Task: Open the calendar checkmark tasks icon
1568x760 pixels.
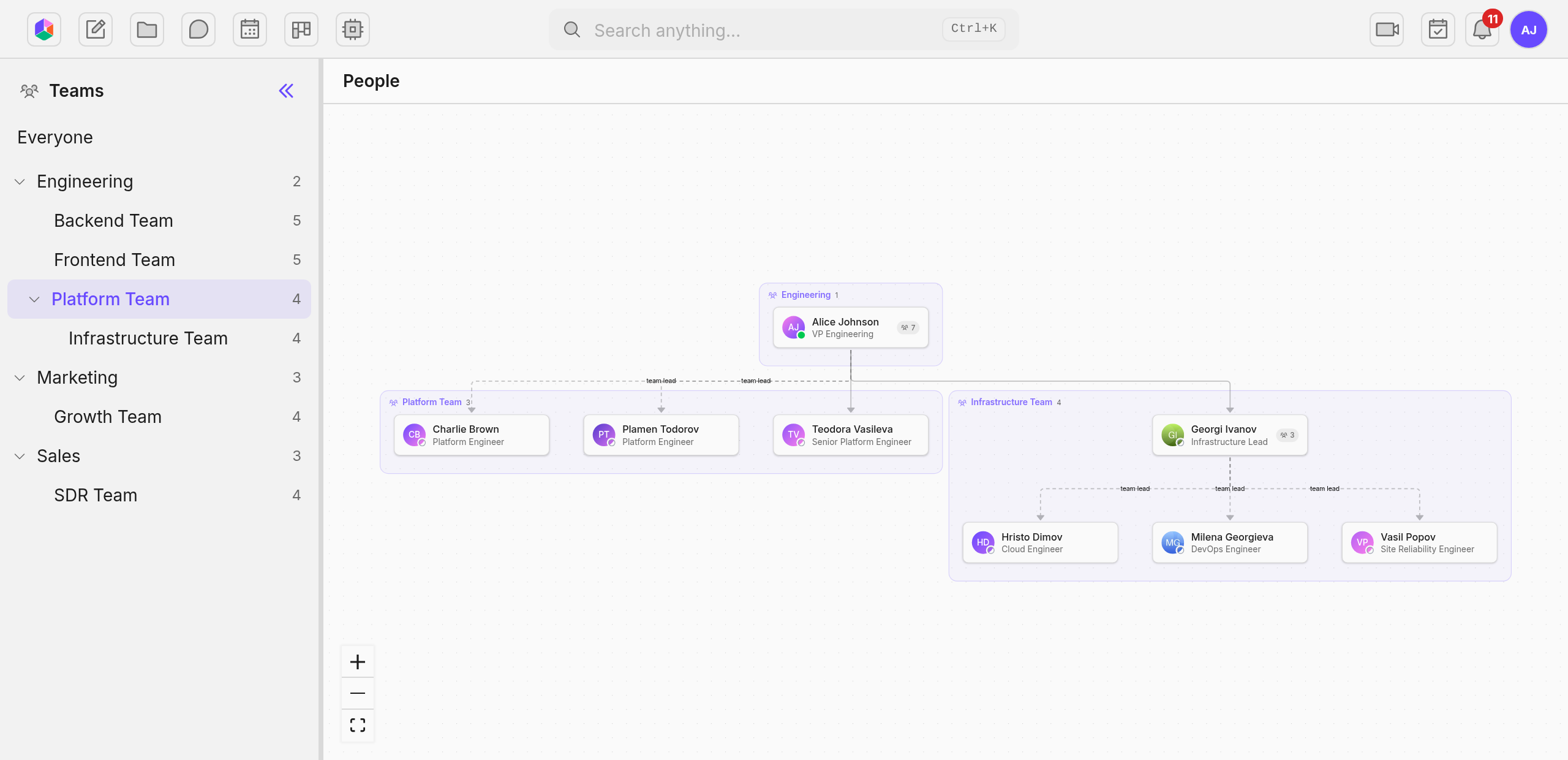Action: coord(1438,29)
